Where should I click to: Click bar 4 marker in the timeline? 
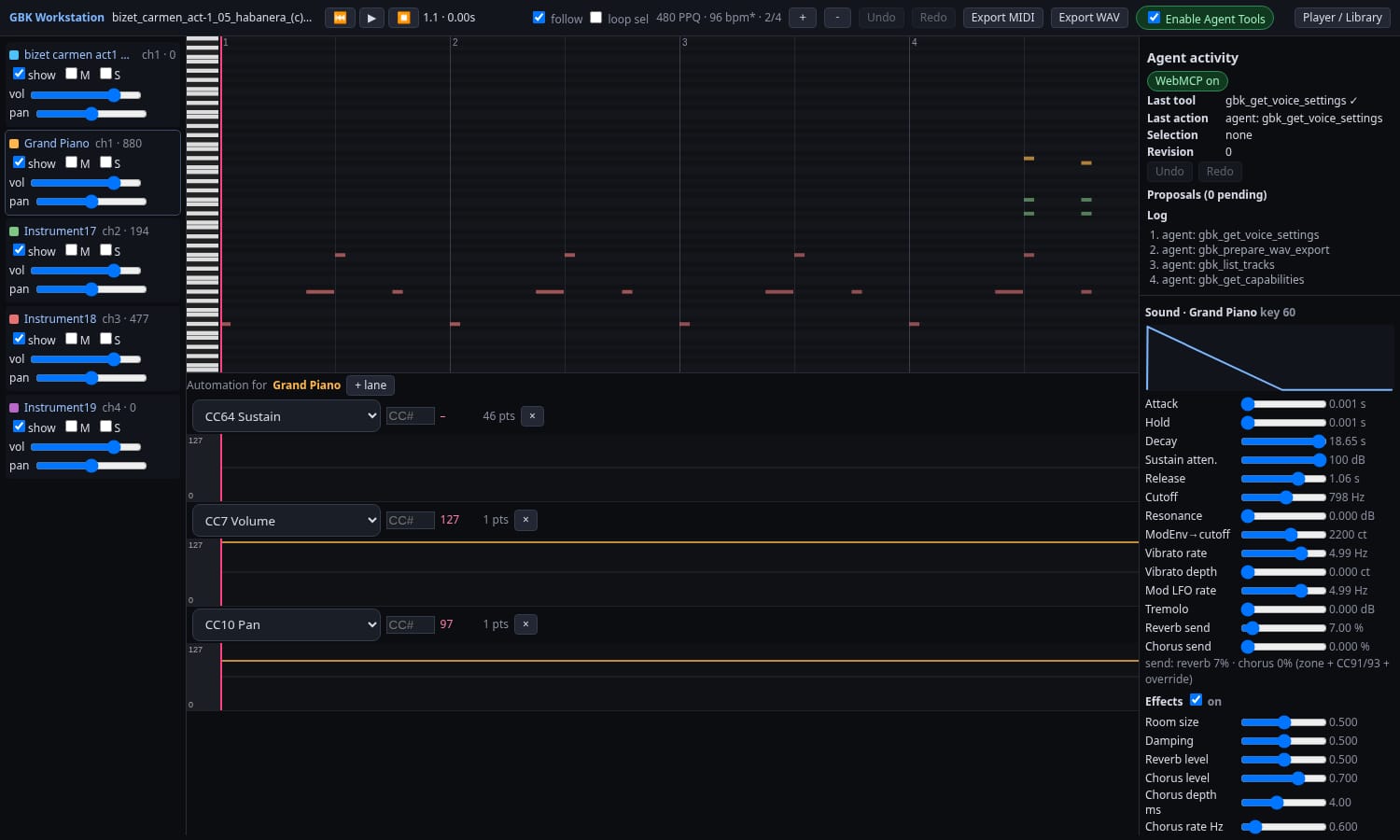(914, 43)
